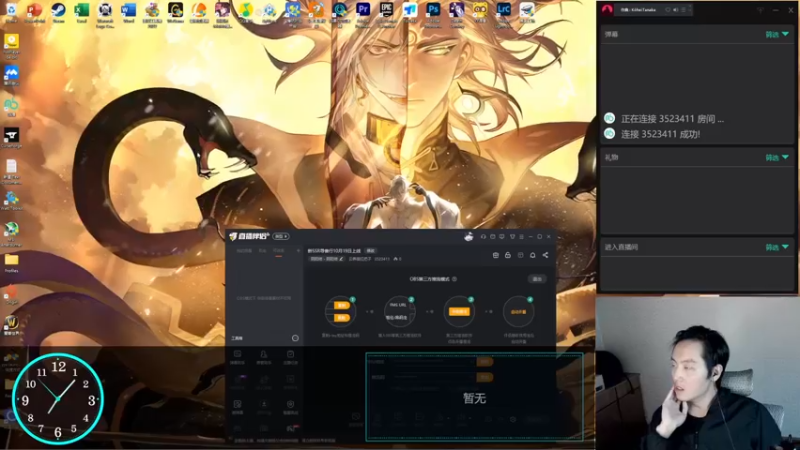Click the edit pencil beside the stream category
800x450 pixels.
pyautogui.click(x=341, y=259)
